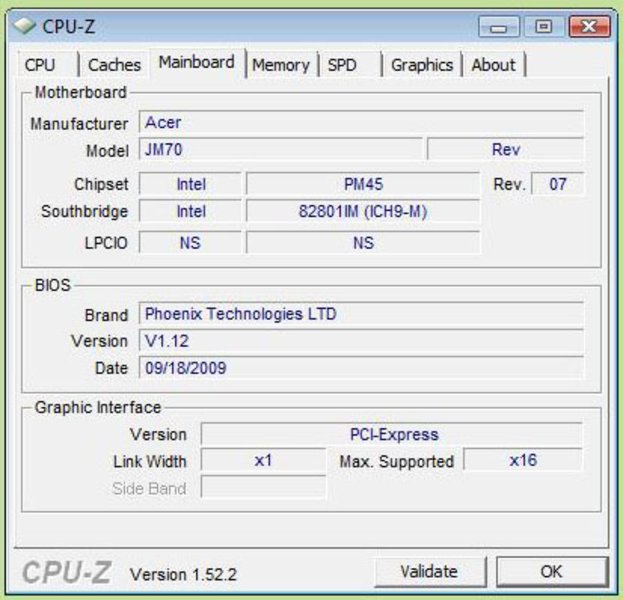Screen dimensions: 623x600
Task: Click the CPU-Z title bar app icon
Action: tap(24, 26)
